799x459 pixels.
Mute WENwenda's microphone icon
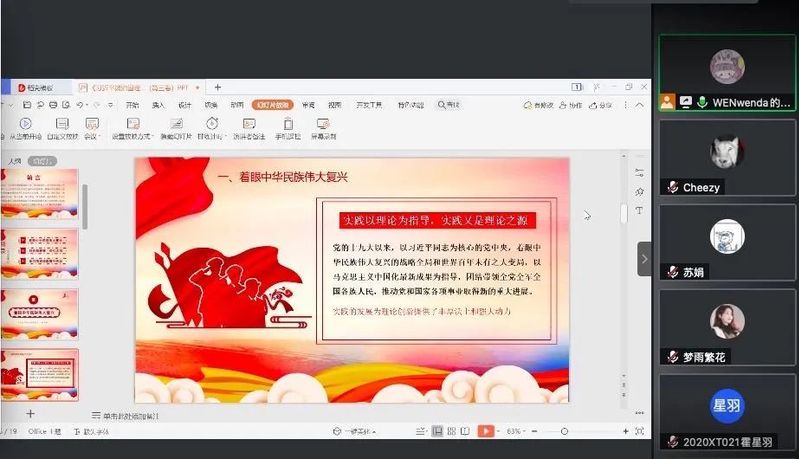[x=703, y=102]
